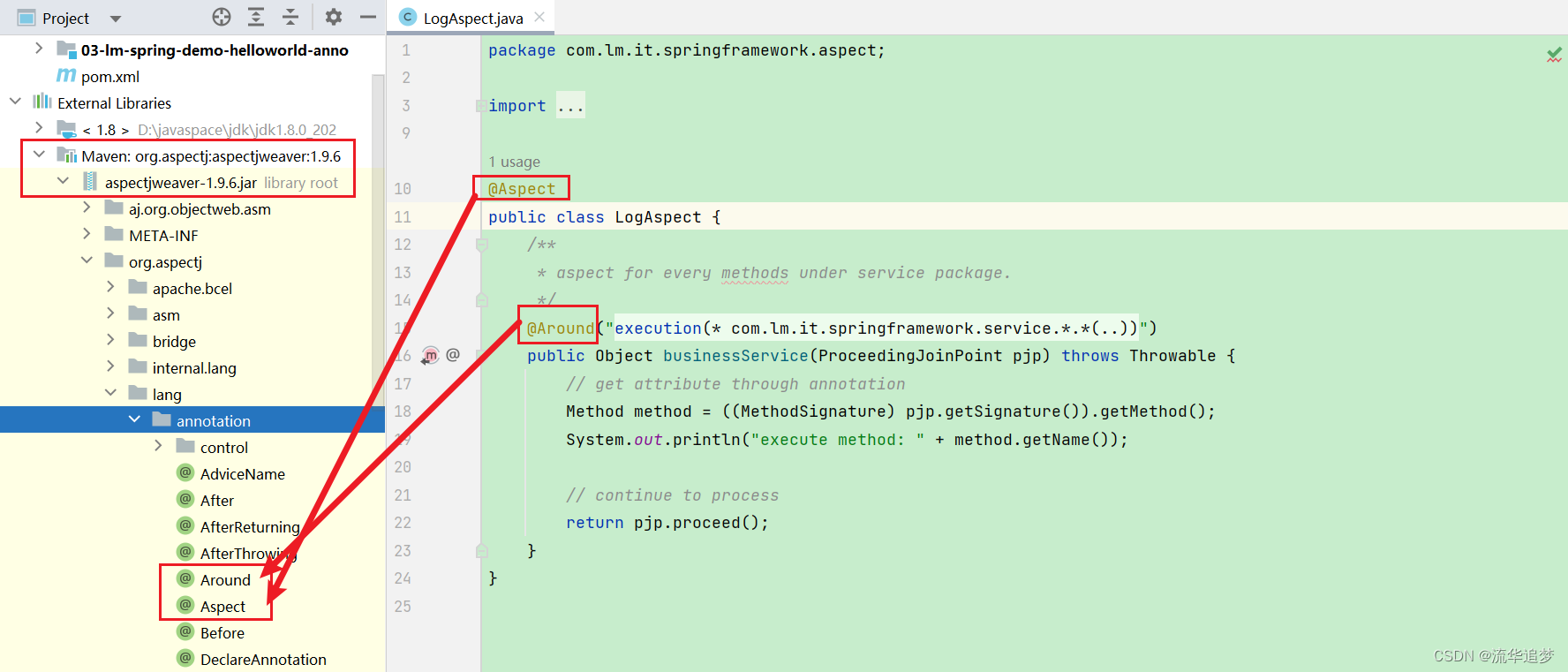Click pom.xml Maven file icon
1568x672 pixels.
(x=66, y=75)
